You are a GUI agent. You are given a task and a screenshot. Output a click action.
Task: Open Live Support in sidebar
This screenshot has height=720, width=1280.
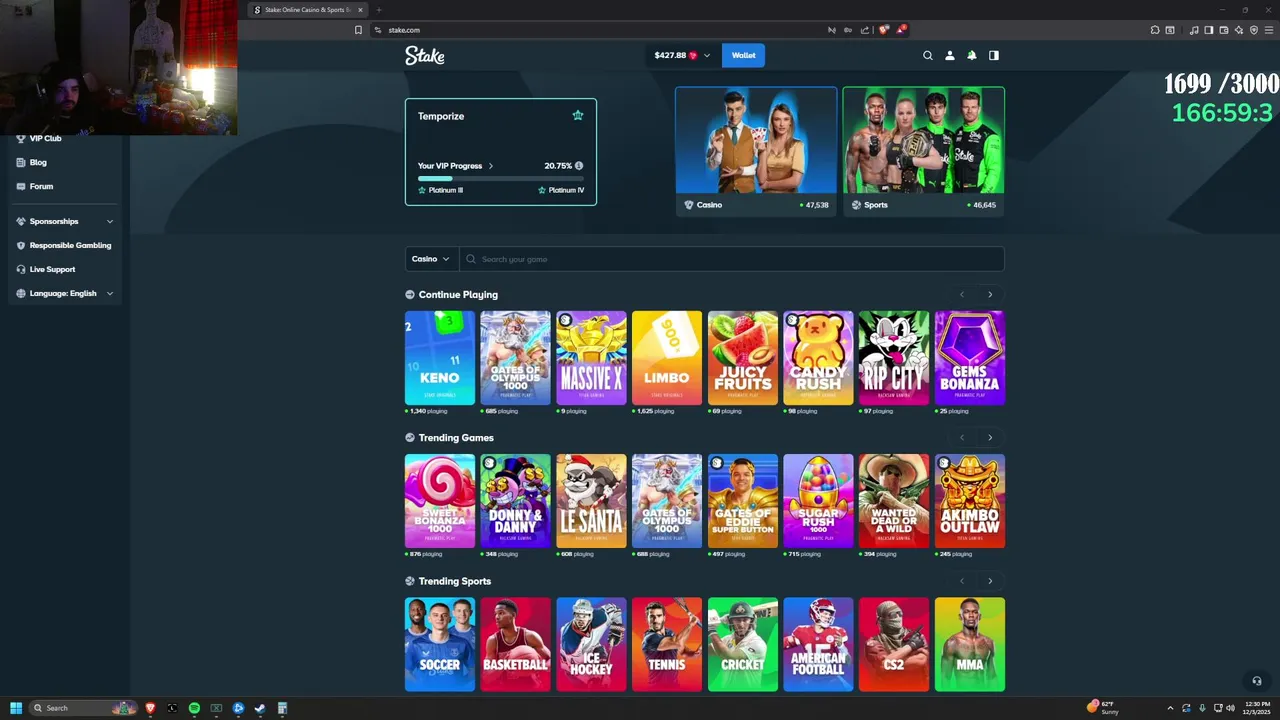click(x=52, y=269)
